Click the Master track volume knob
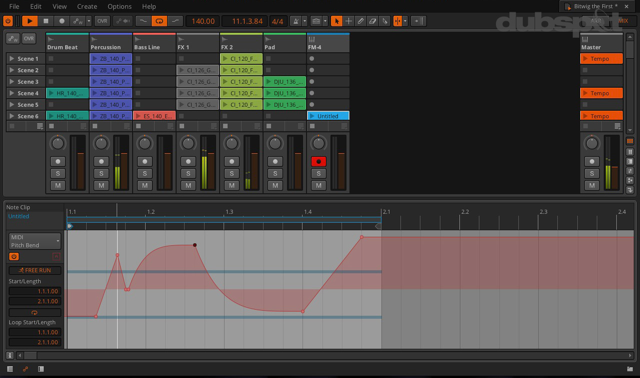Screen dimensions: 640x378 [x=591, y=143]
